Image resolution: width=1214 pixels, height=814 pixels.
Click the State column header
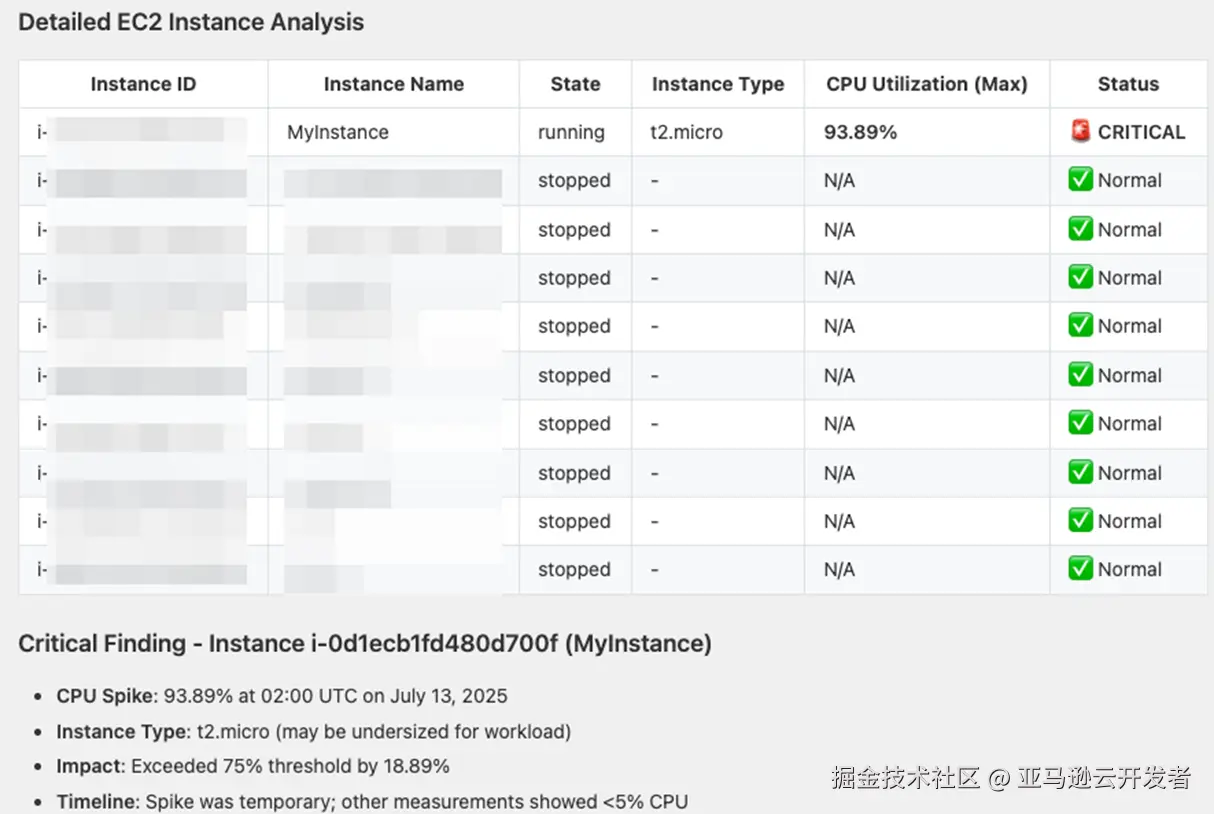click(x=575, y=84)
